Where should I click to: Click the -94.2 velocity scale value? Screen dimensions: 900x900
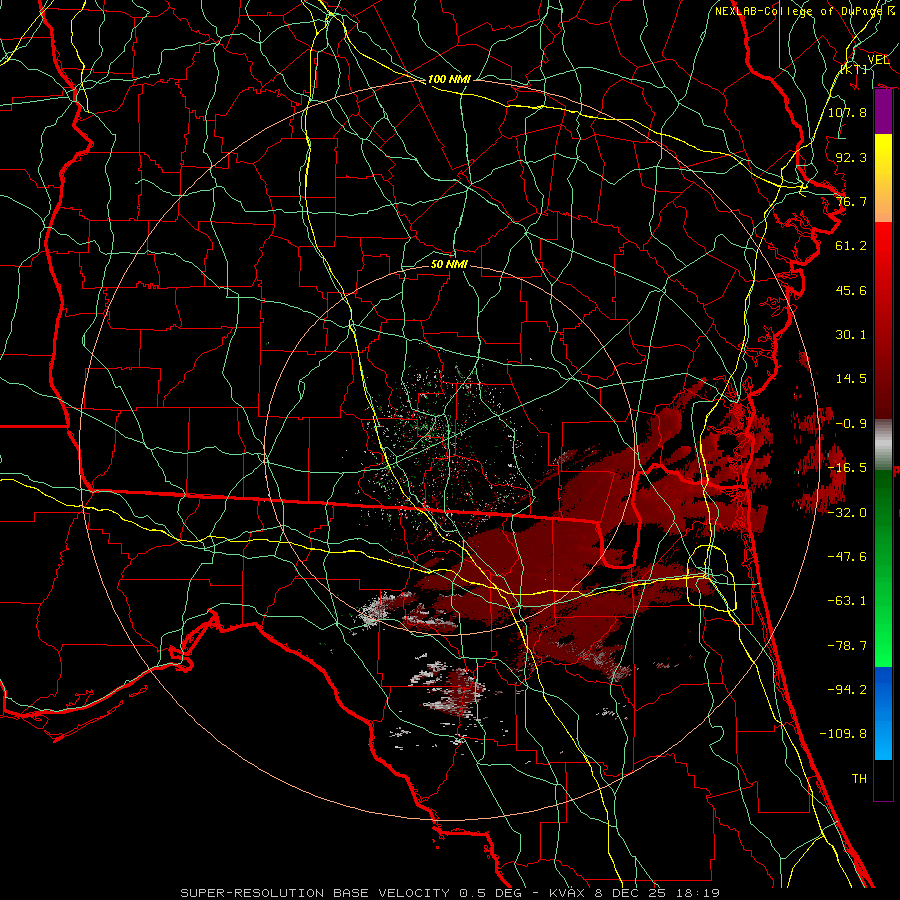pyautogui.click(x=847, y=689)
